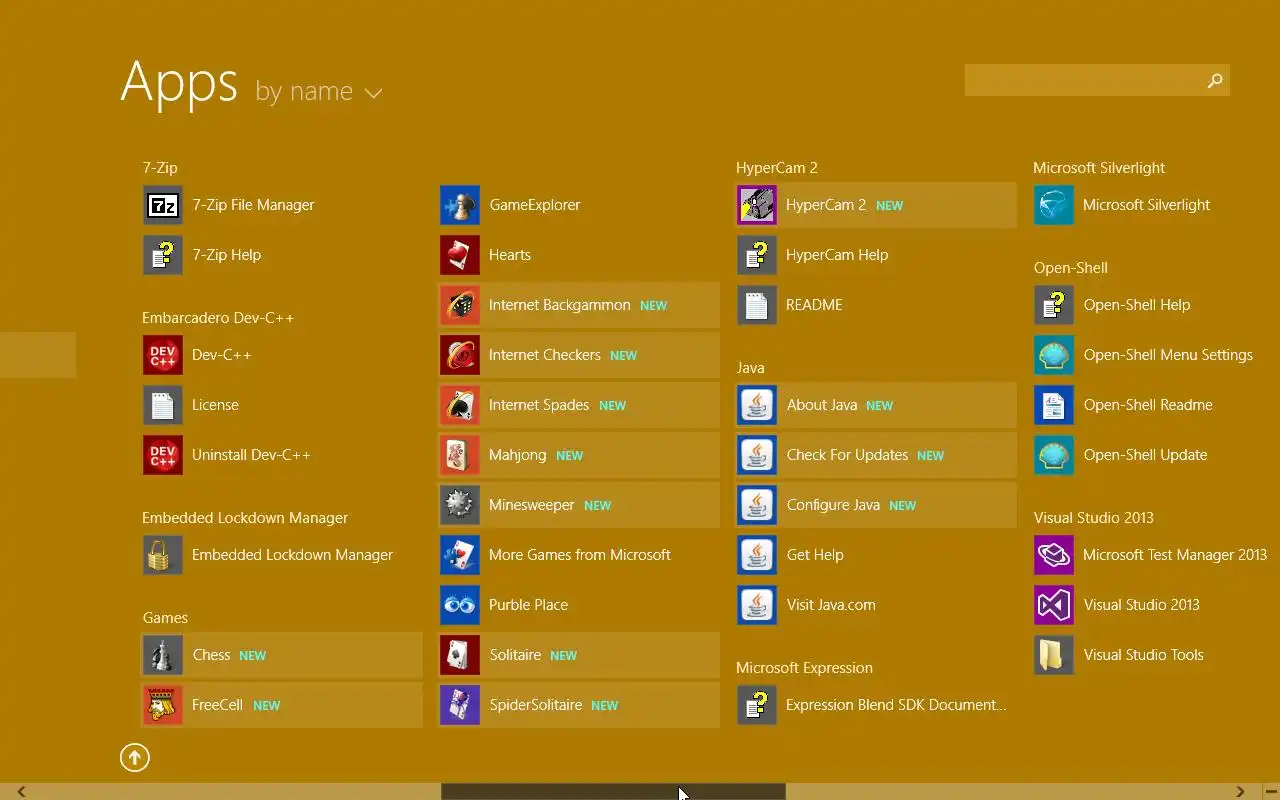Open HyperCam Help icon
This screenshot has width=1280, height=800.
pyautogui.click(x=757, y=255)
